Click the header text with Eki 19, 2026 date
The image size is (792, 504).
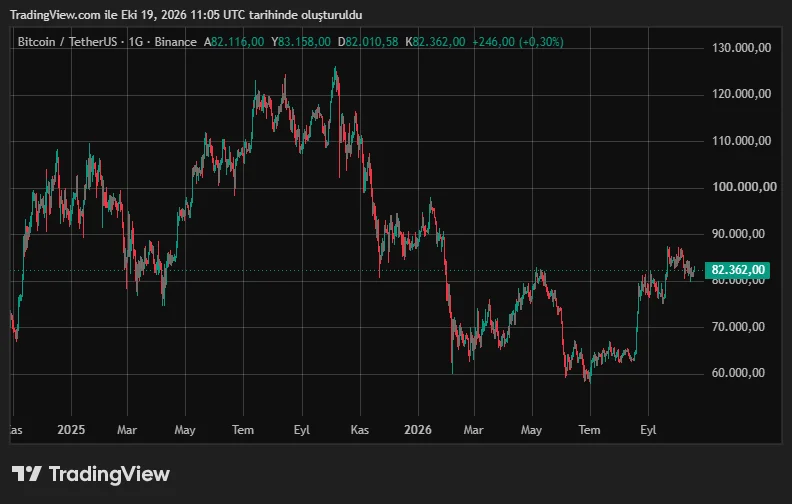tap(186, 15)
